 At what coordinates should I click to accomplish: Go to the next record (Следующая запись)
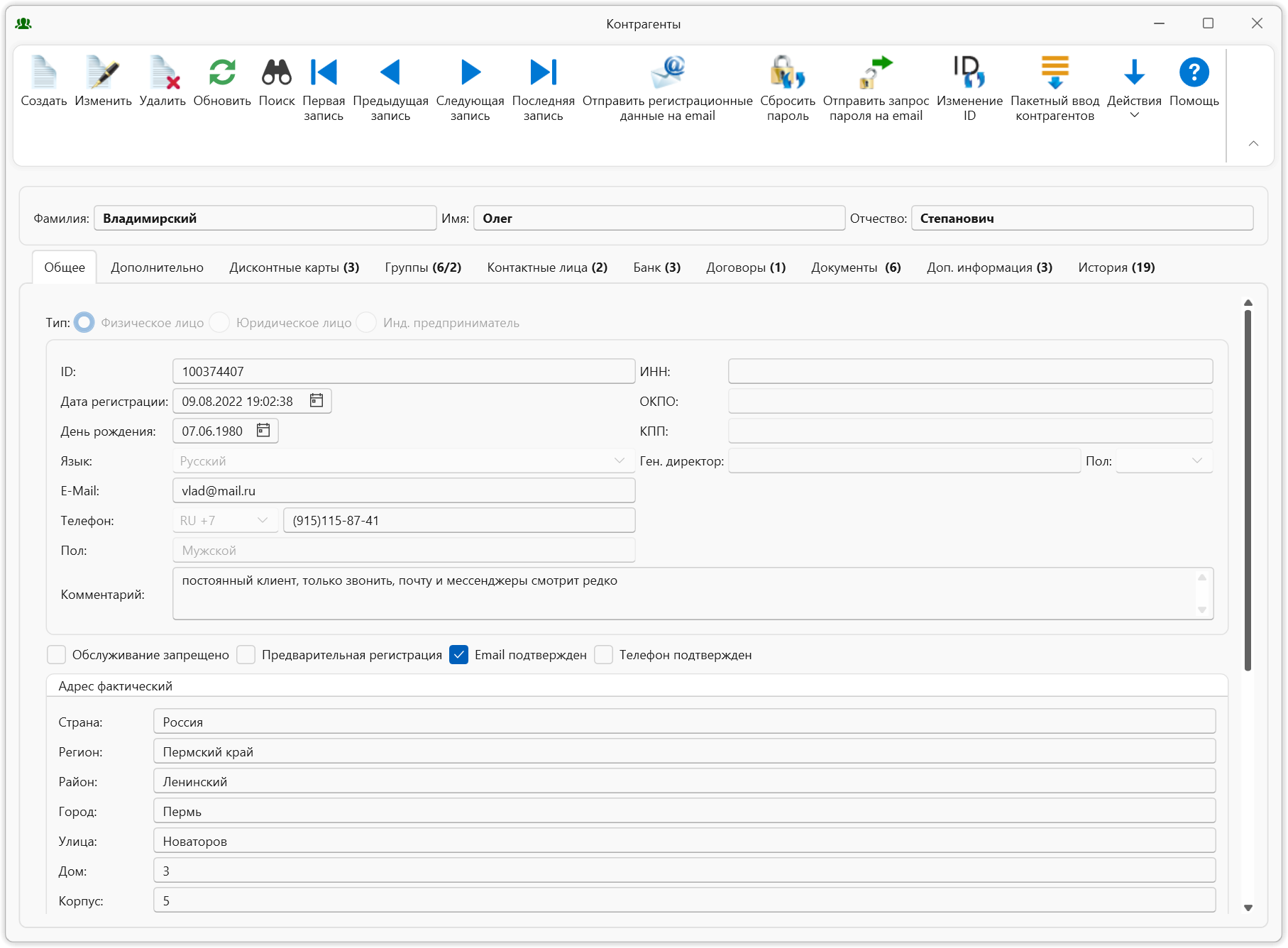coord(470,73)
